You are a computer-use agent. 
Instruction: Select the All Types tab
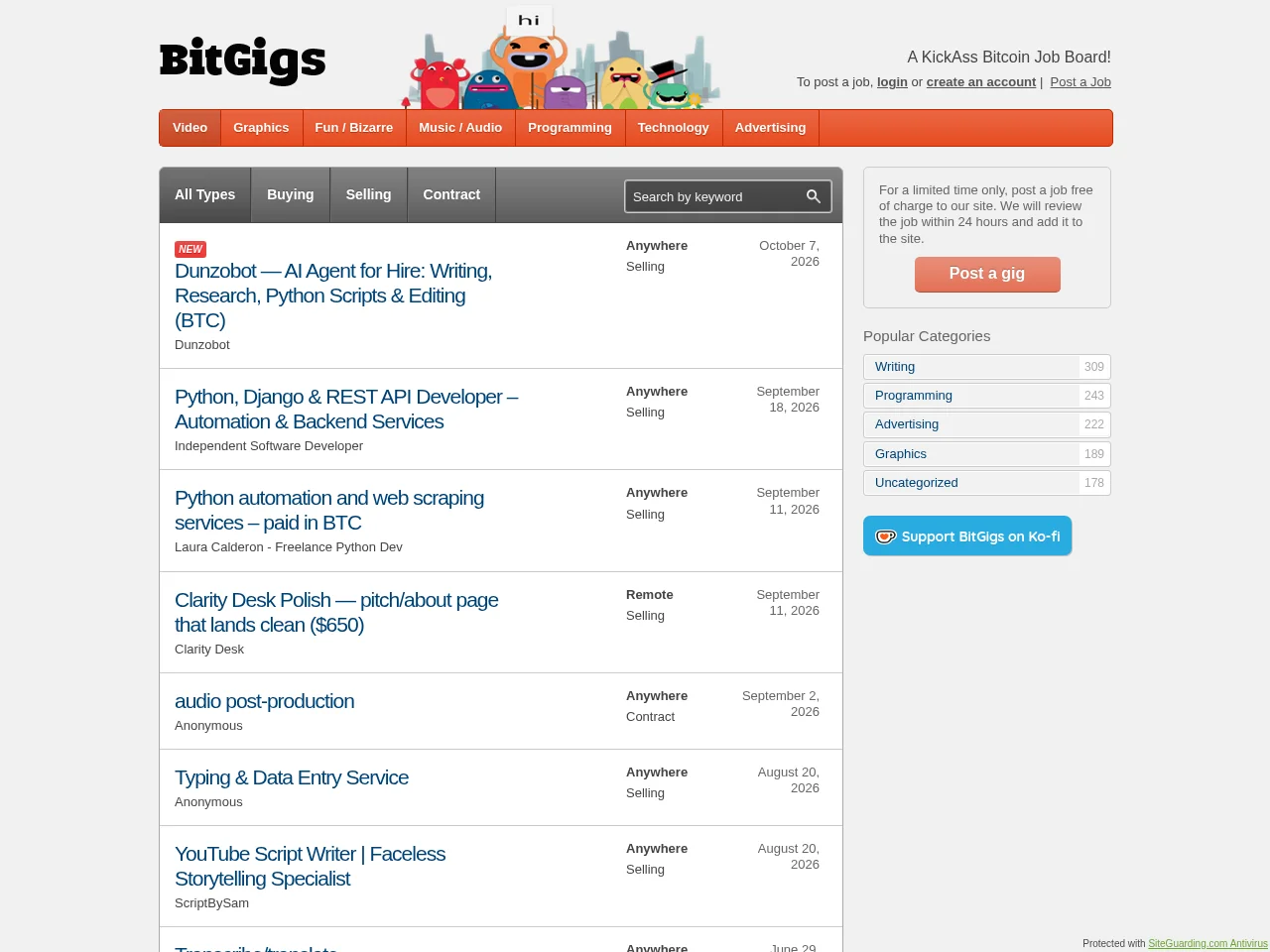pos(205,195)
